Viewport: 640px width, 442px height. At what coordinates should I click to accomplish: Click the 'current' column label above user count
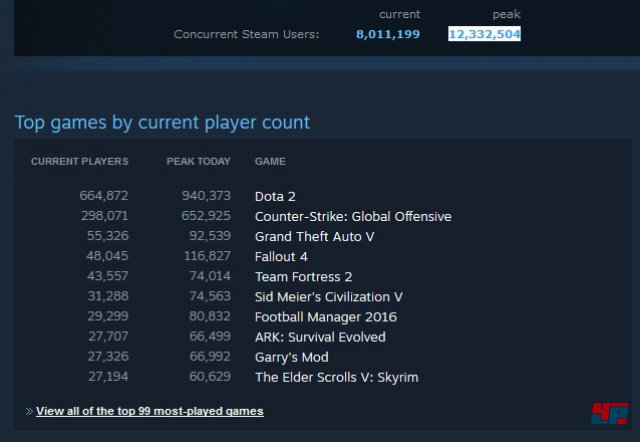tap(400, 14)
